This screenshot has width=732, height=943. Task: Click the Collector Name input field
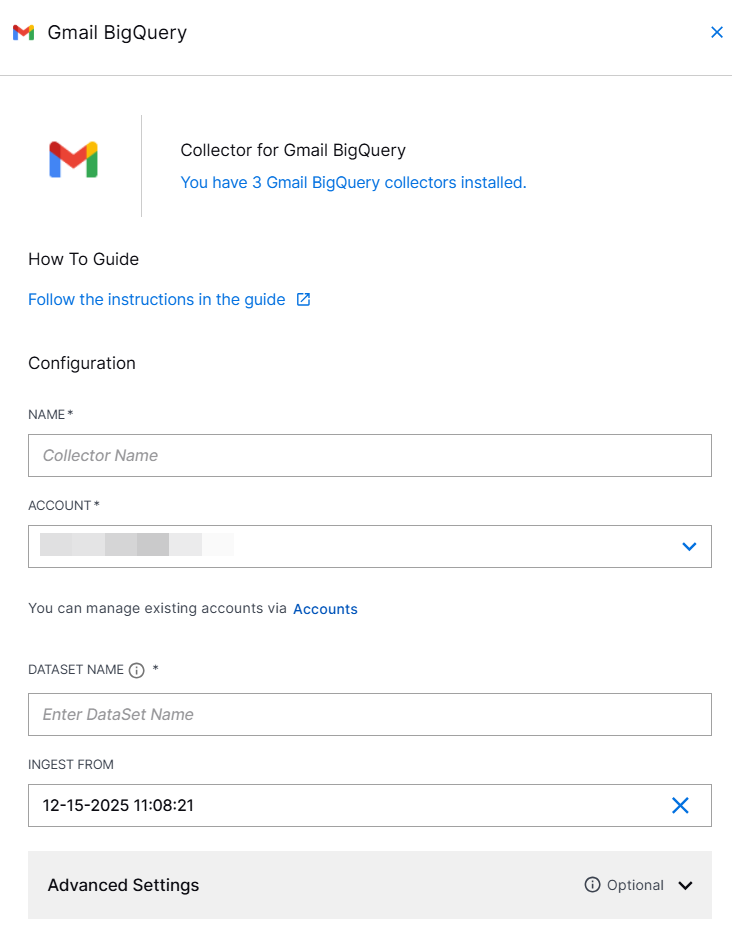coord(370,455)
